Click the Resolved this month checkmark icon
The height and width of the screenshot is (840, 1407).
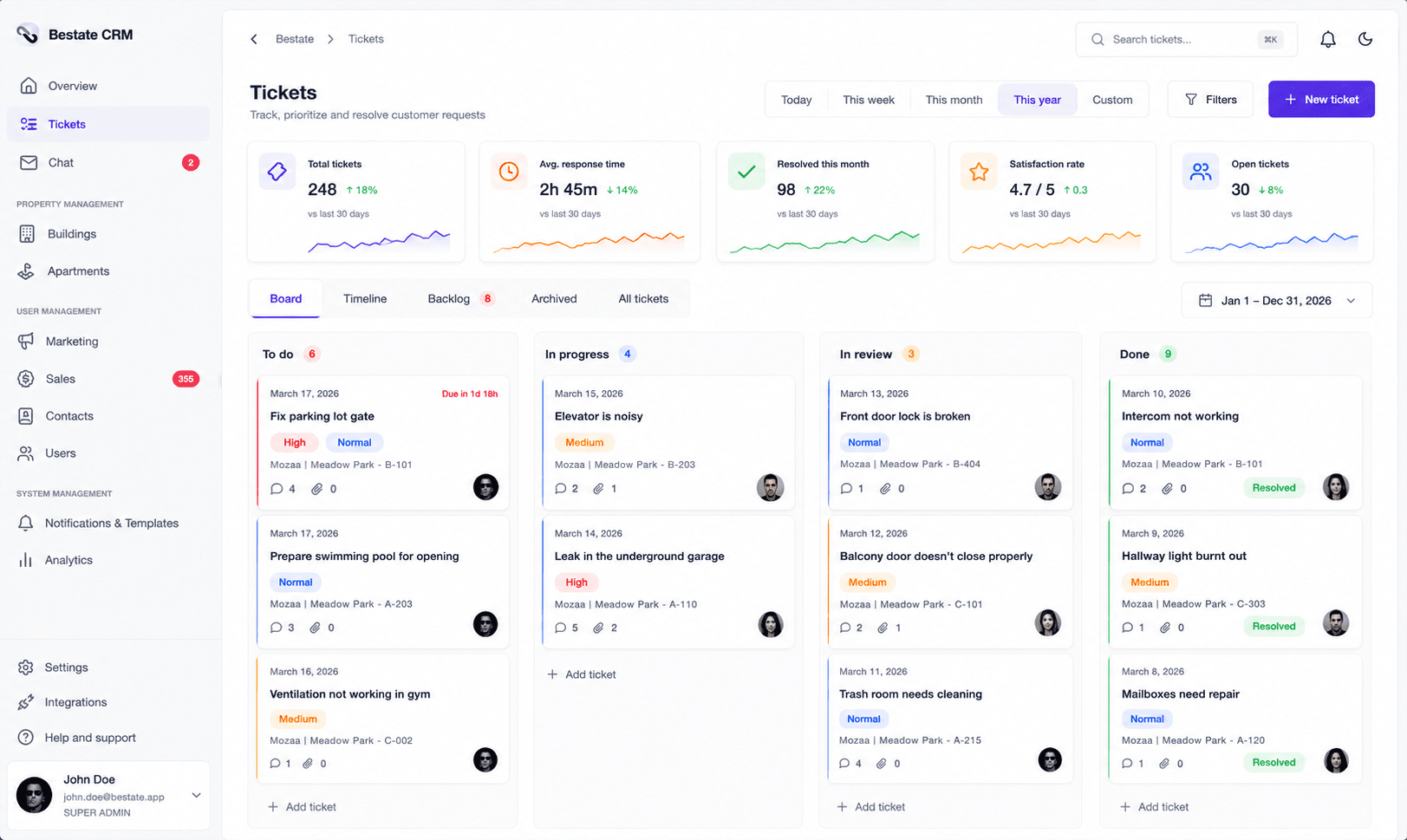(x=746, y=172)
